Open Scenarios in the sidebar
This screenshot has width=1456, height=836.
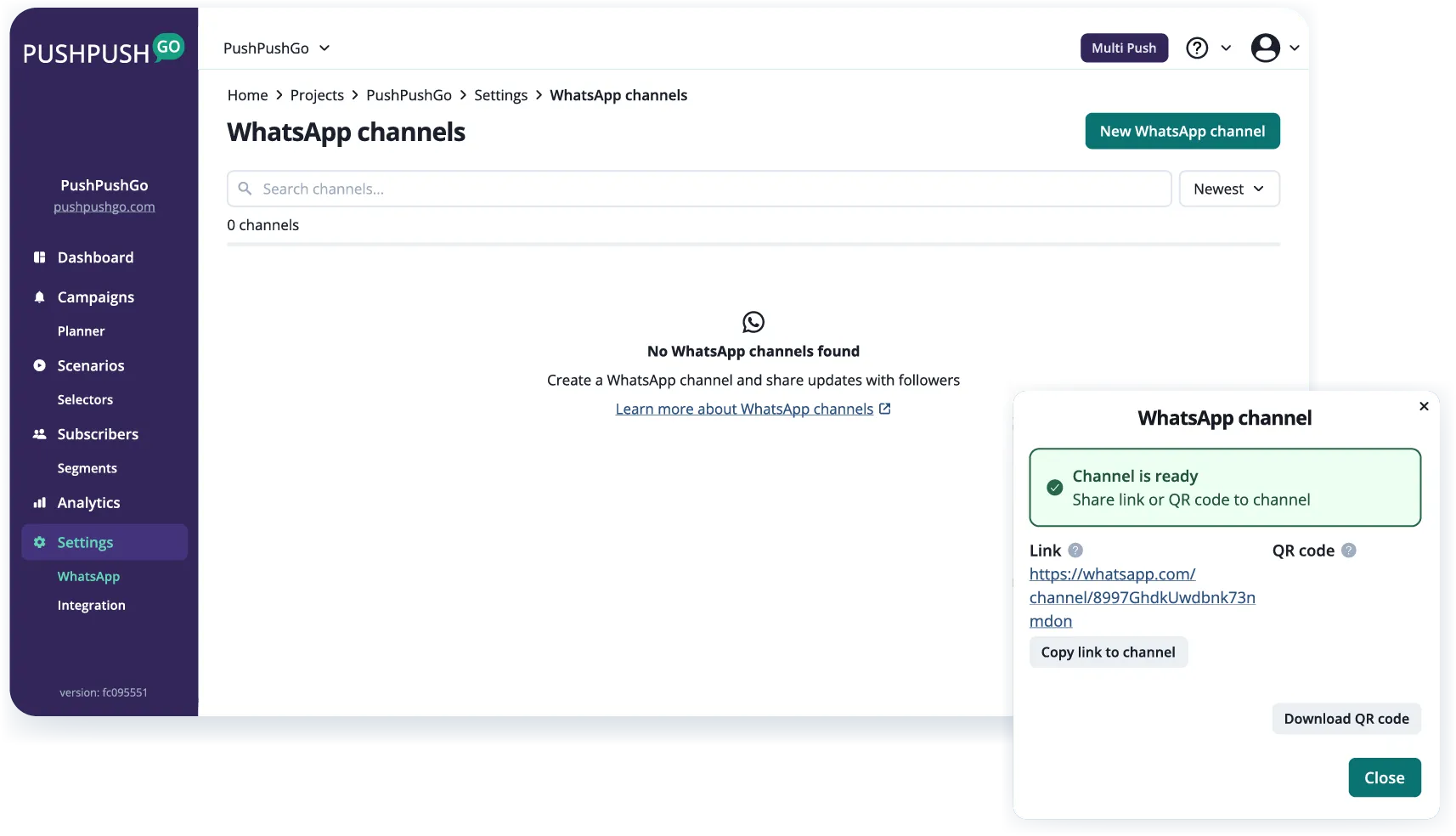(x=91, y=366)
